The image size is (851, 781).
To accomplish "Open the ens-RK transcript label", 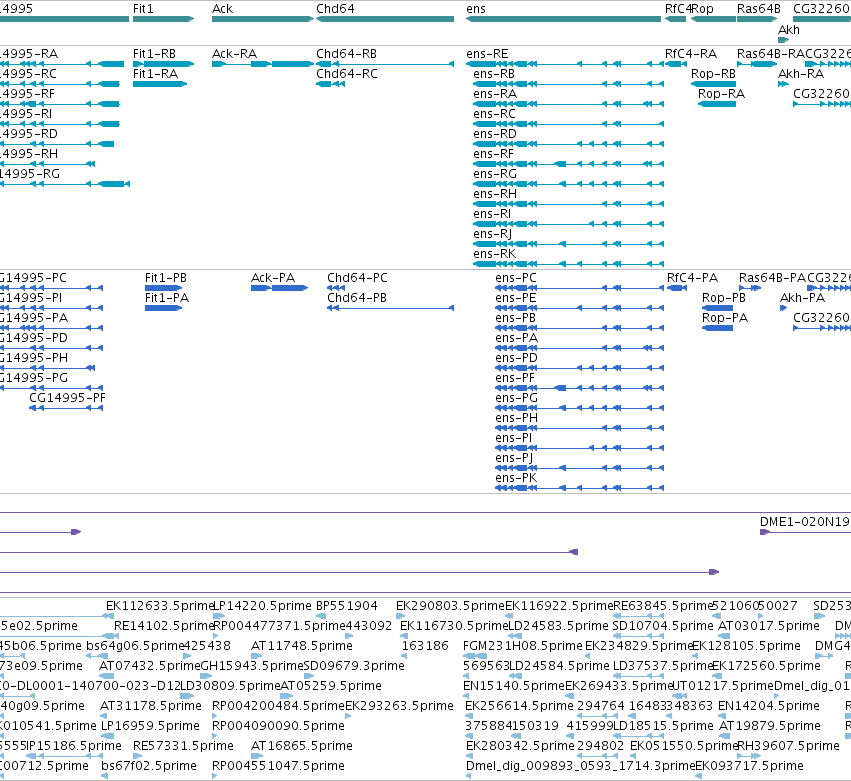I will point(494,254).
